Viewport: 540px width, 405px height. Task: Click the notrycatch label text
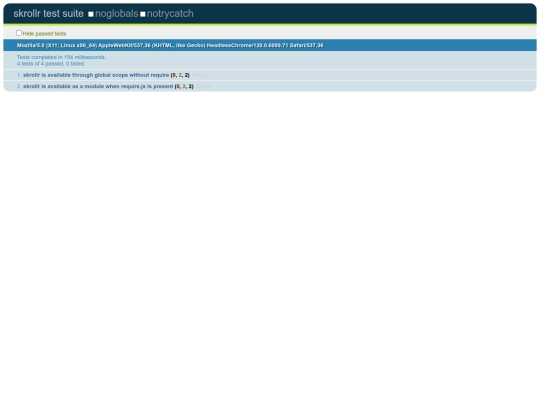coord(170,13)
